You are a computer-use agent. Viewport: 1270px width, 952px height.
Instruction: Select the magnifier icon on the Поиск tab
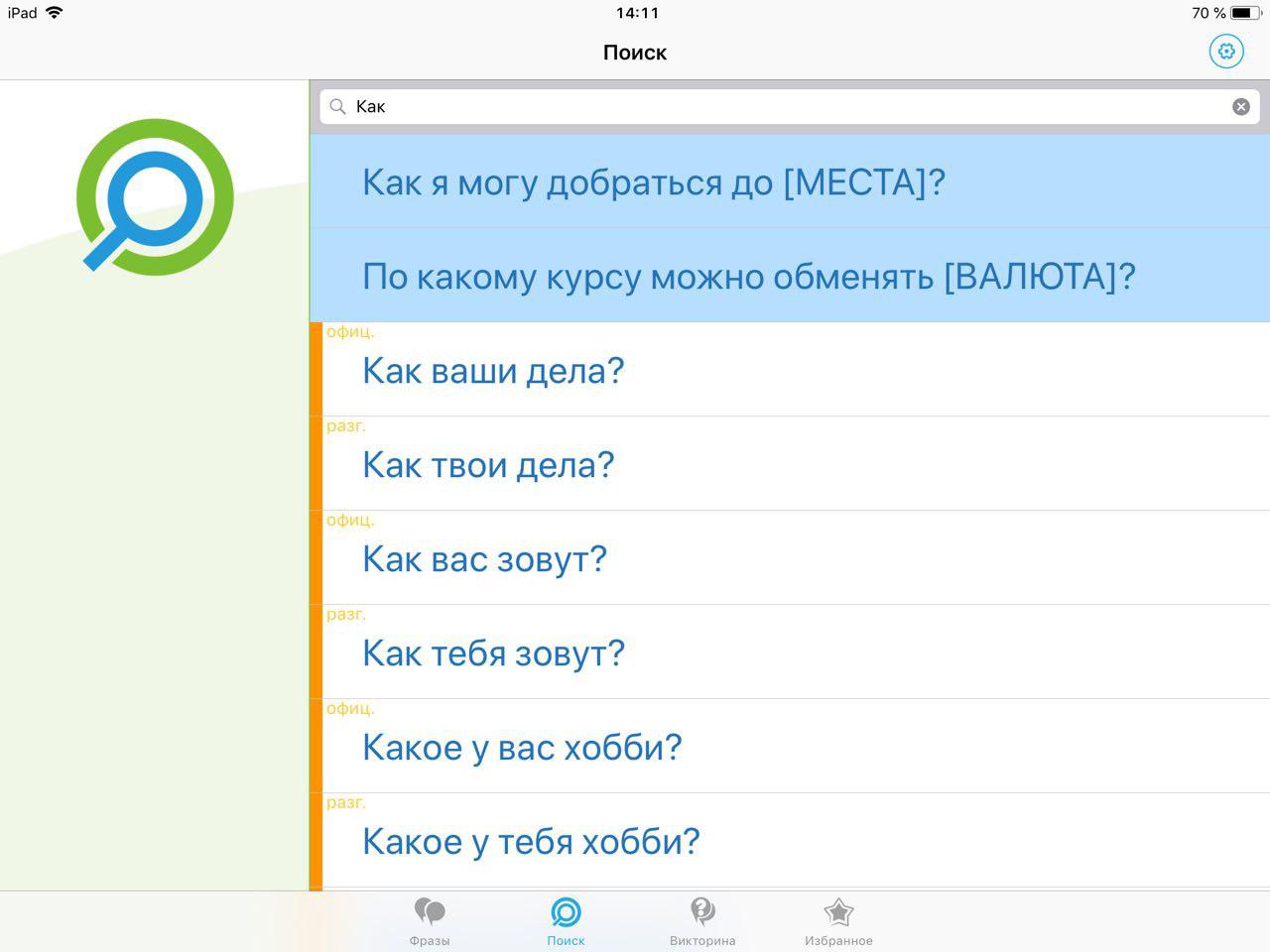tap(566, 909)
